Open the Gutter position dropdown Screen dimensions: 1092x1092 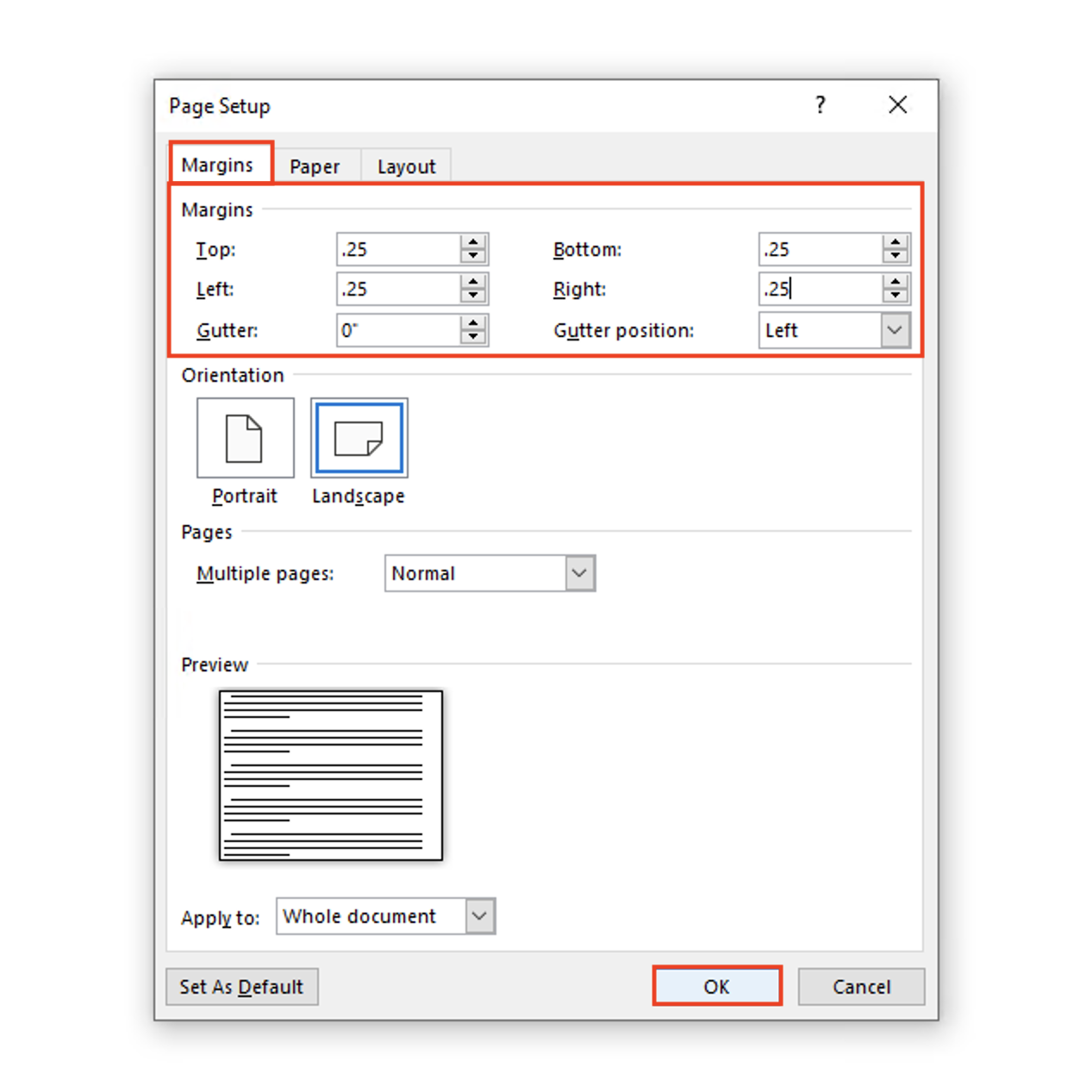point(895,330)
